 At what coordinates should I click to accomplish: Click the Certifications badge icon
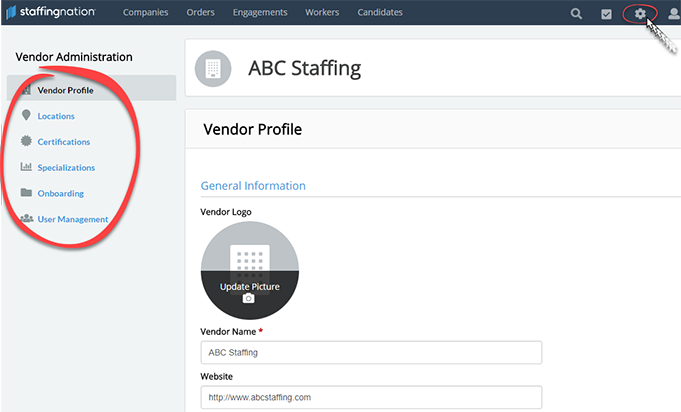coord(26,141)
